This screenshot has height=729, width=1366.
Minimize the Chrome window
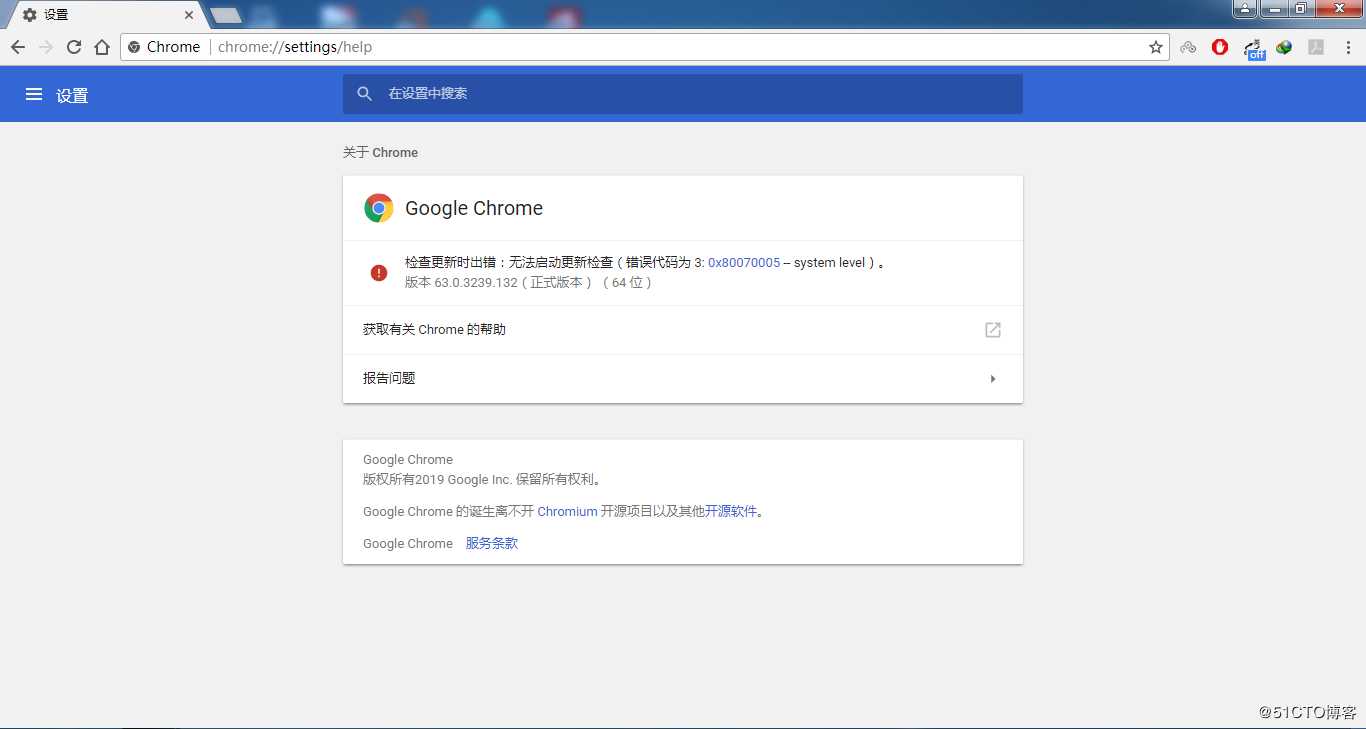pyautogui.click(x=1273, y=9)
